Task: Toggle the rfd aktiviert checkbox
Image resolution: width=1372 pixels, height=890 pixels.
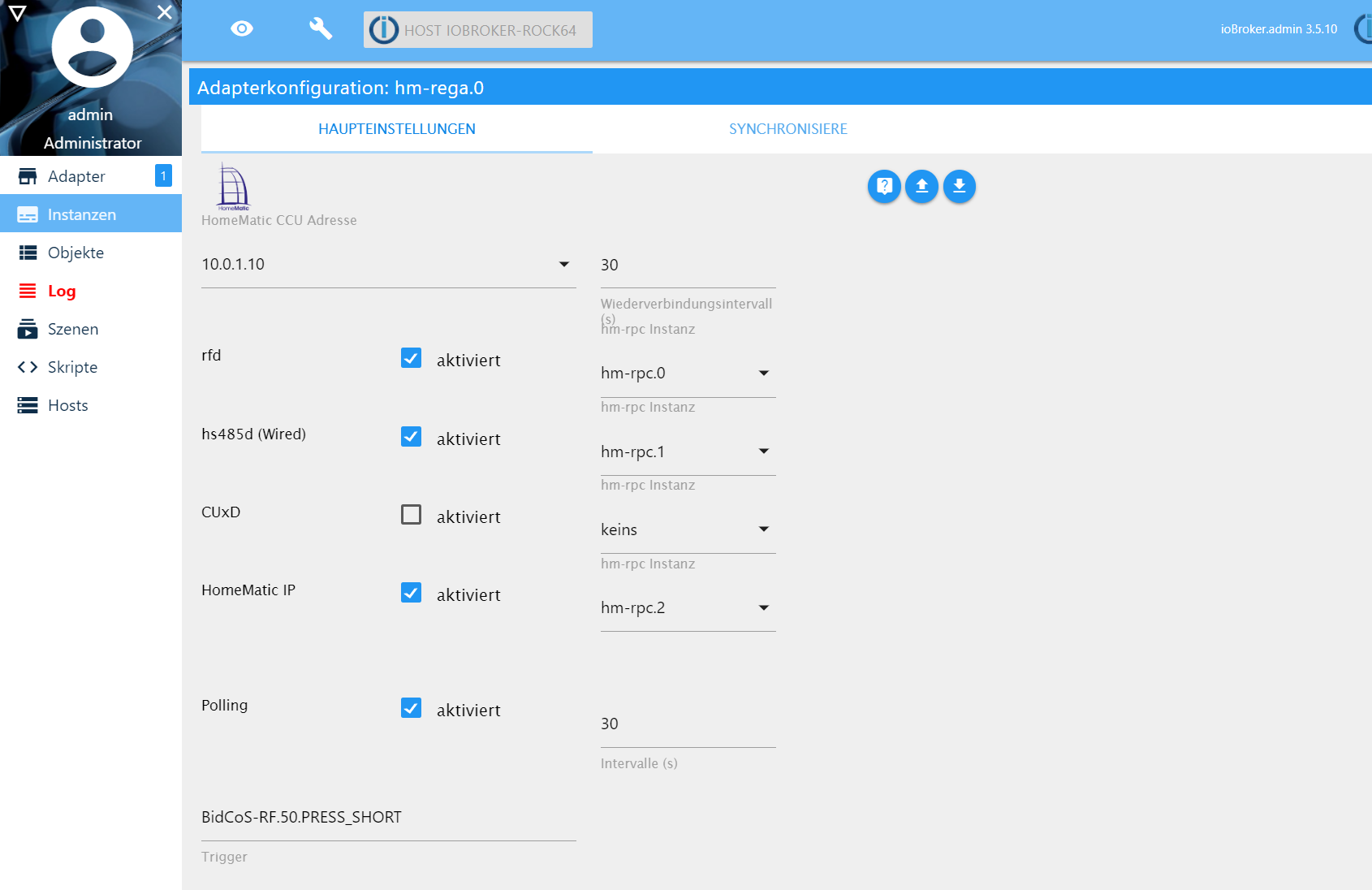Action: coord(412,358)
